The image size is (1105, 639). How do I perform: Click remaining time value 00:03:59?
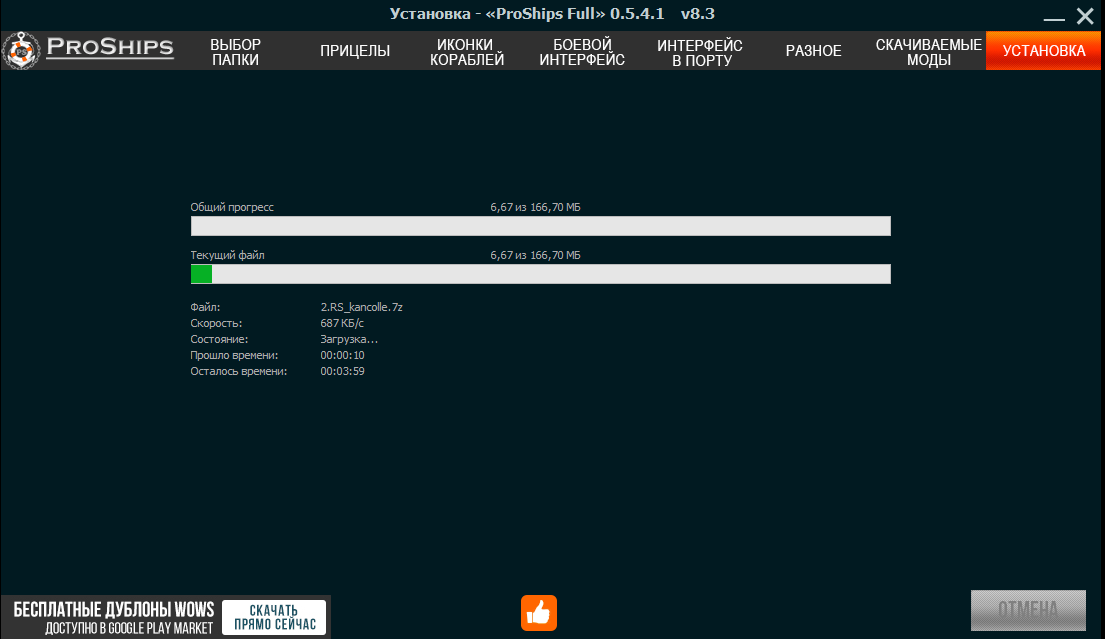[x=342, y=371]
